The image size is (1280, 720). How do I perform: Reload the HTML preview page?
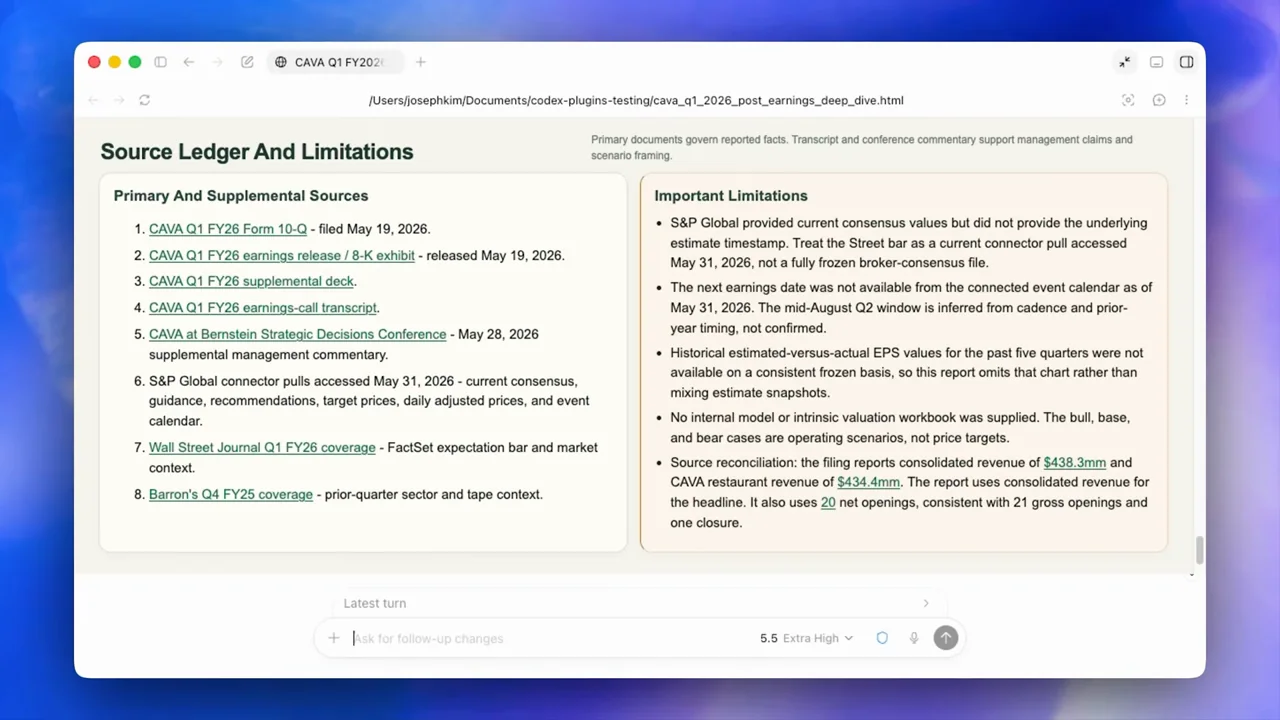coord(145,100)
